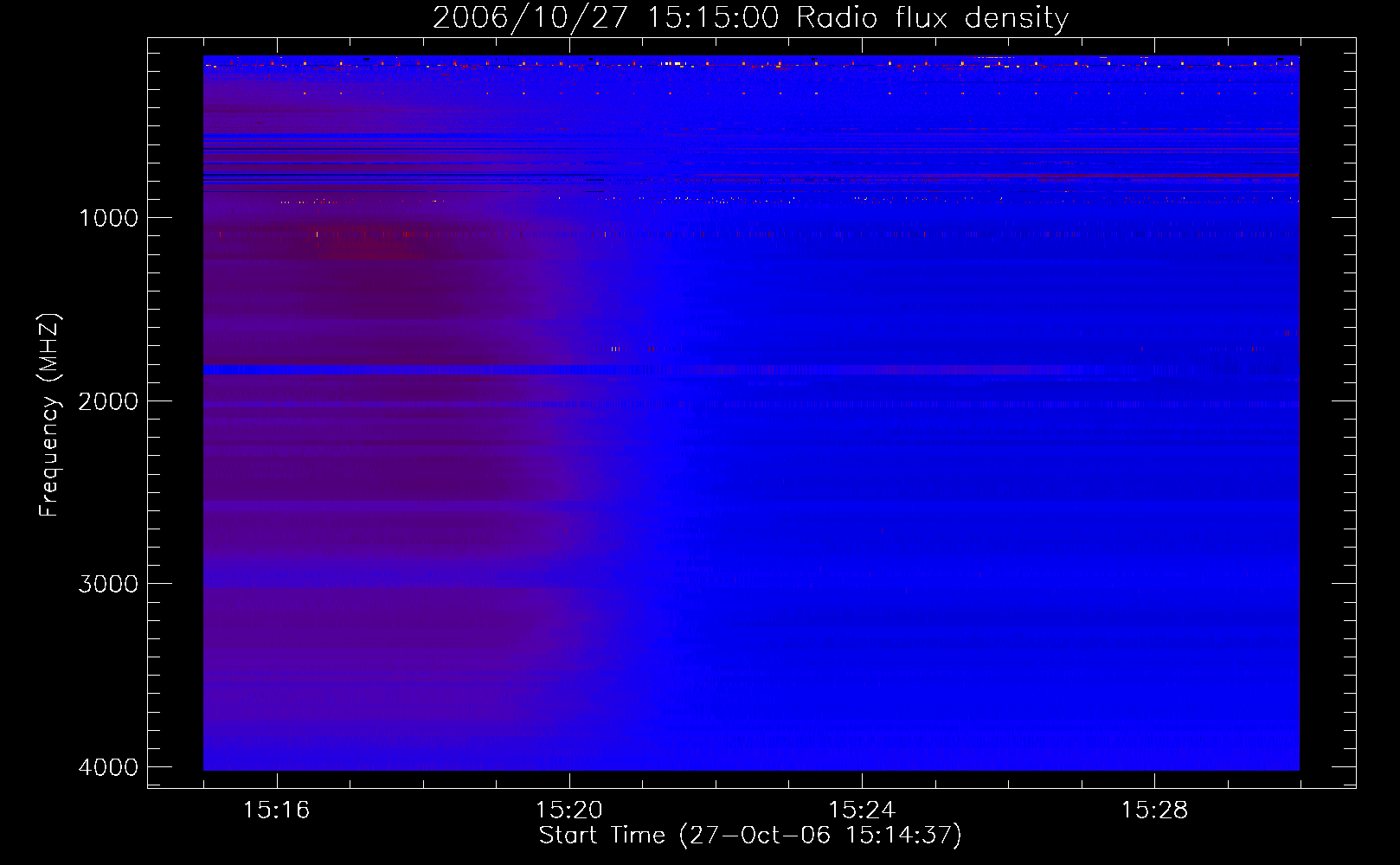Click the "Start Time (27-Oct-06 15:14:37)" label
The width and height of the screenshot is (1400, 865).
(750, 836)
